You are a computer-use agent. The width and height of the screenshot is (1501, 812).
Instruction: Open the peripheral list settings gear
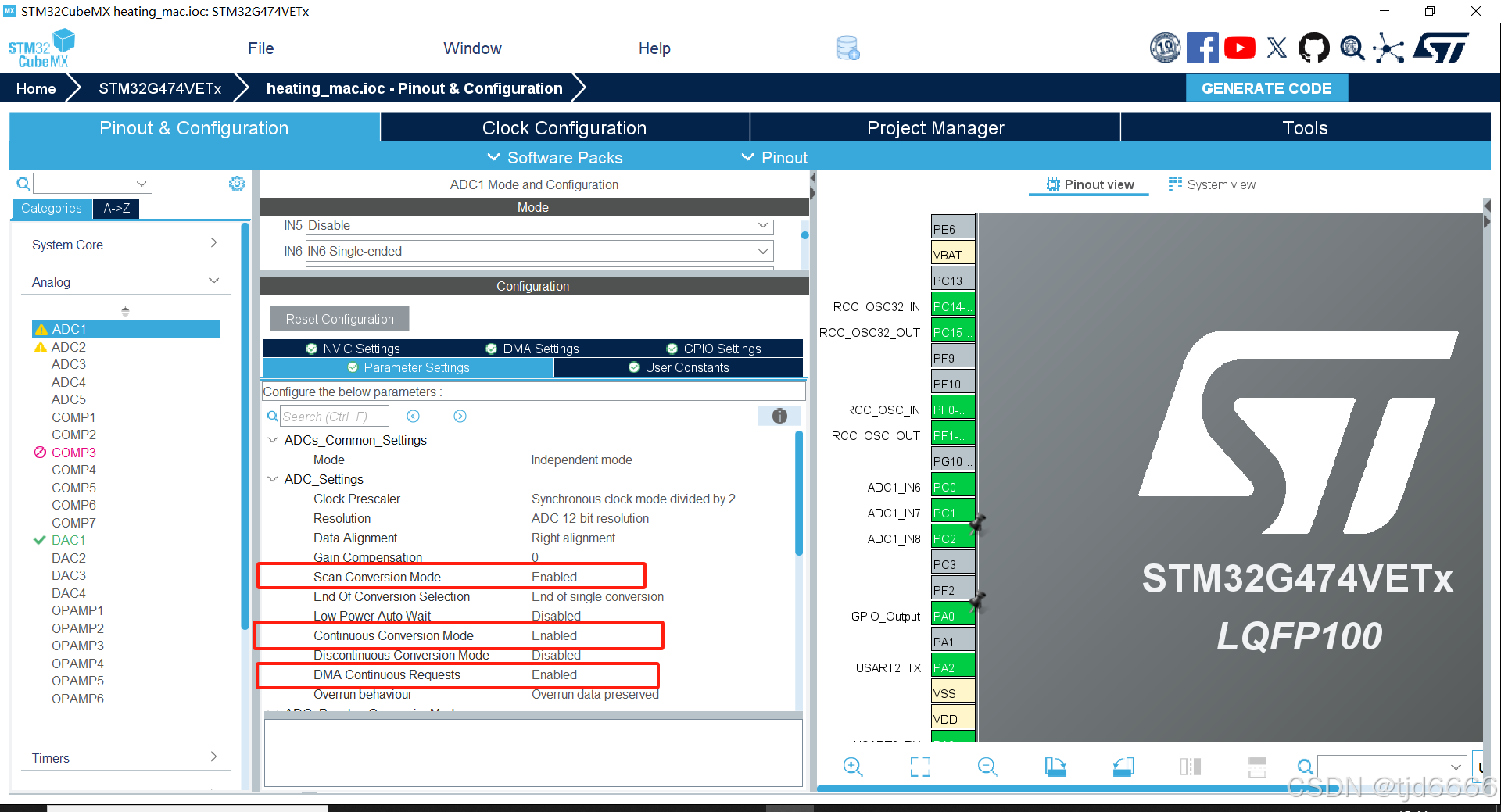point(237,184)
